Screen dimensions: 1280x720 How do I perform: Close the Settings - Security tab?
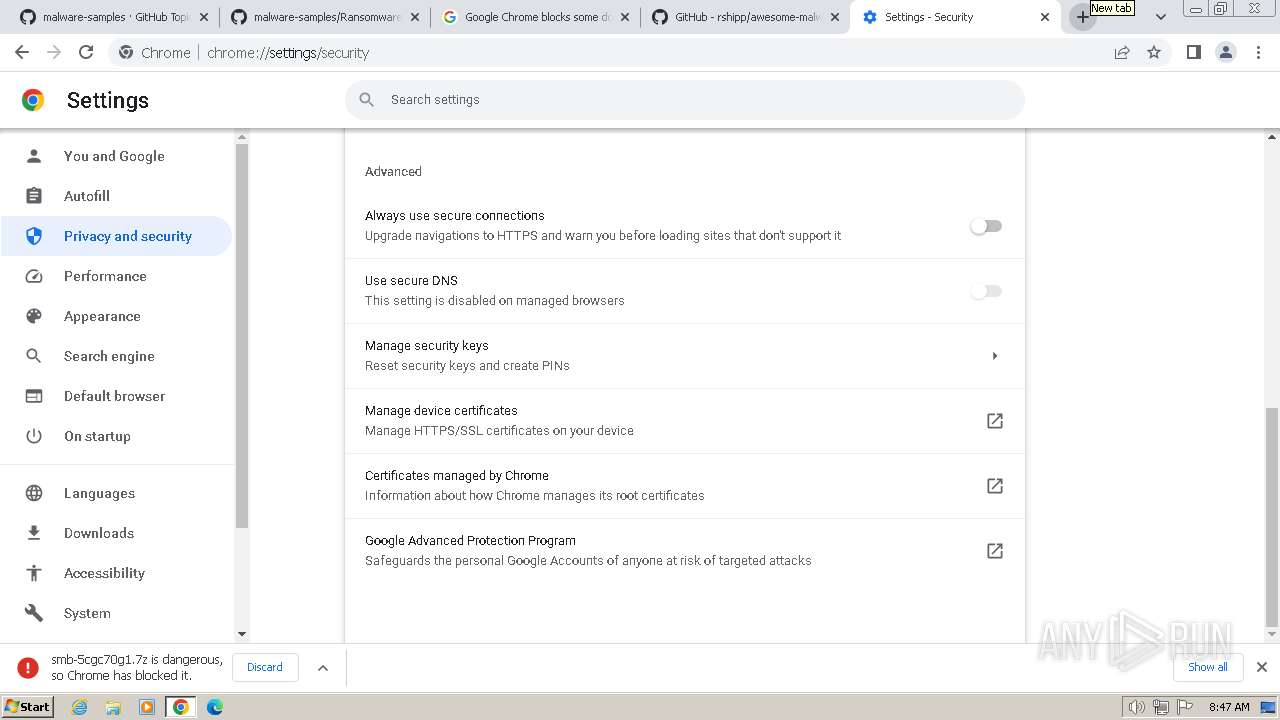point(1045,17)
